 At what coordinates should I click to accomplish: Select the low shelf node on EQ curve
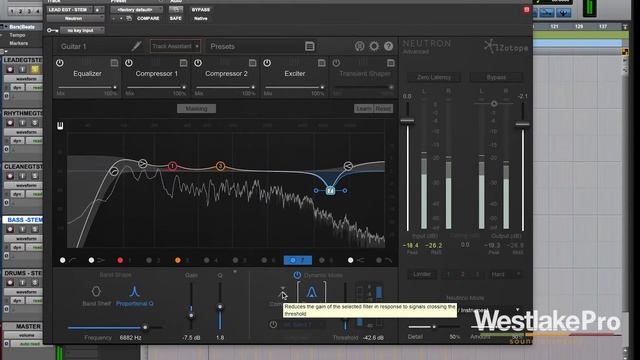(x=142, y=163)
